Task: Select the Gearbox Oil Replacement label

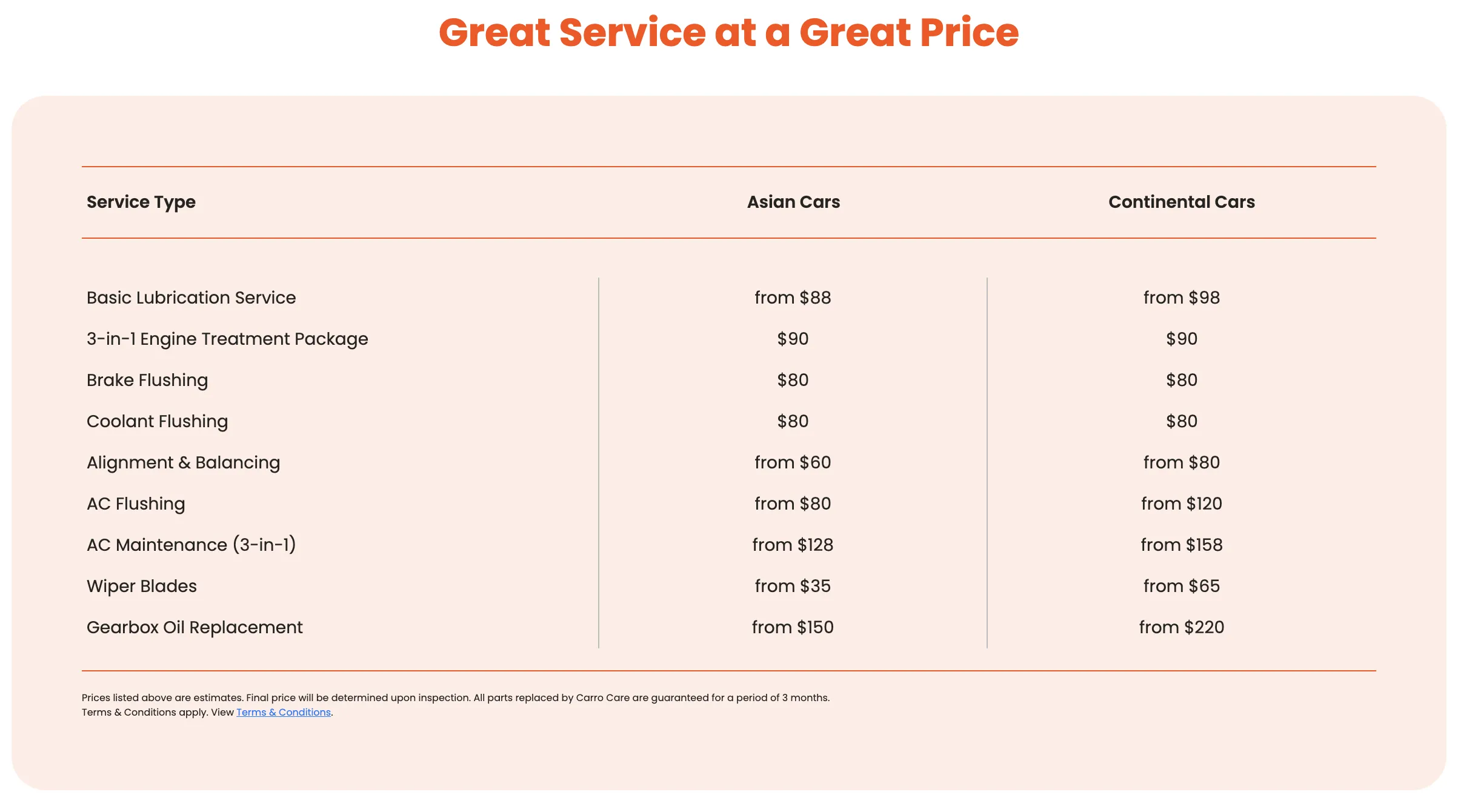Action: tap(194, 627)
